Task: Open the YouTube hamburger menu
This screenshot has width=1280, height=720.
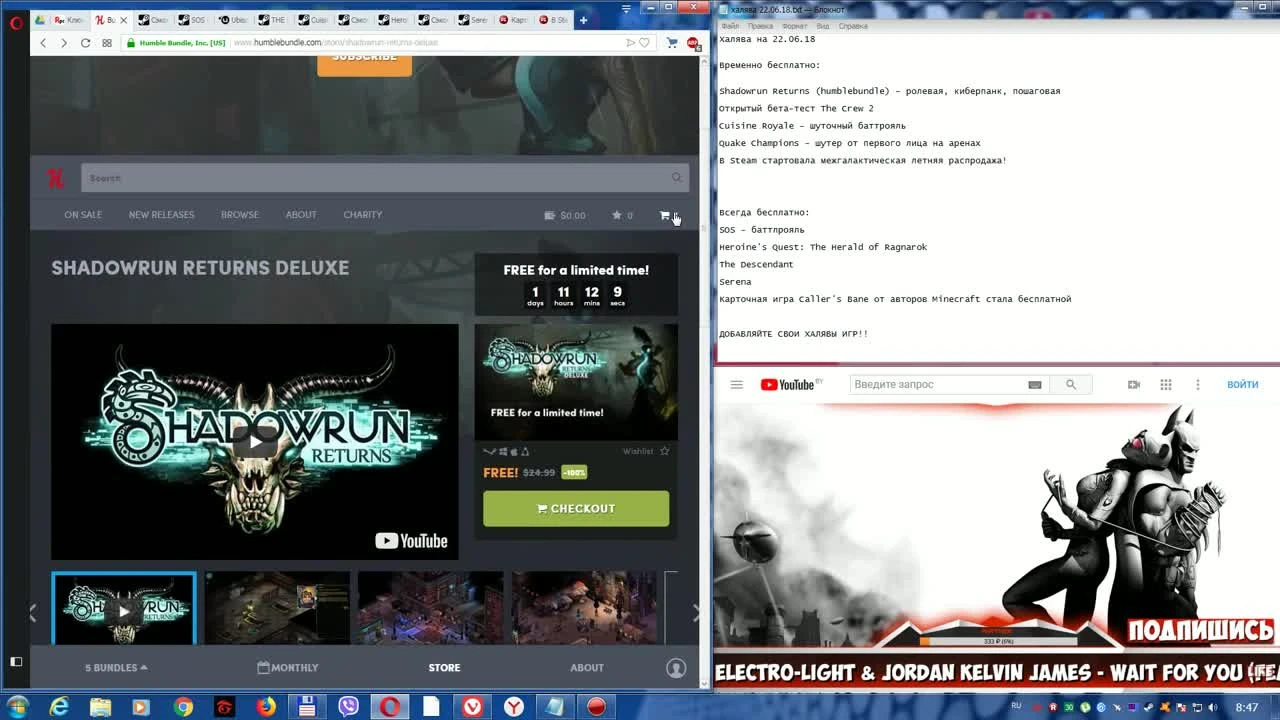Action: pos(737,384)
